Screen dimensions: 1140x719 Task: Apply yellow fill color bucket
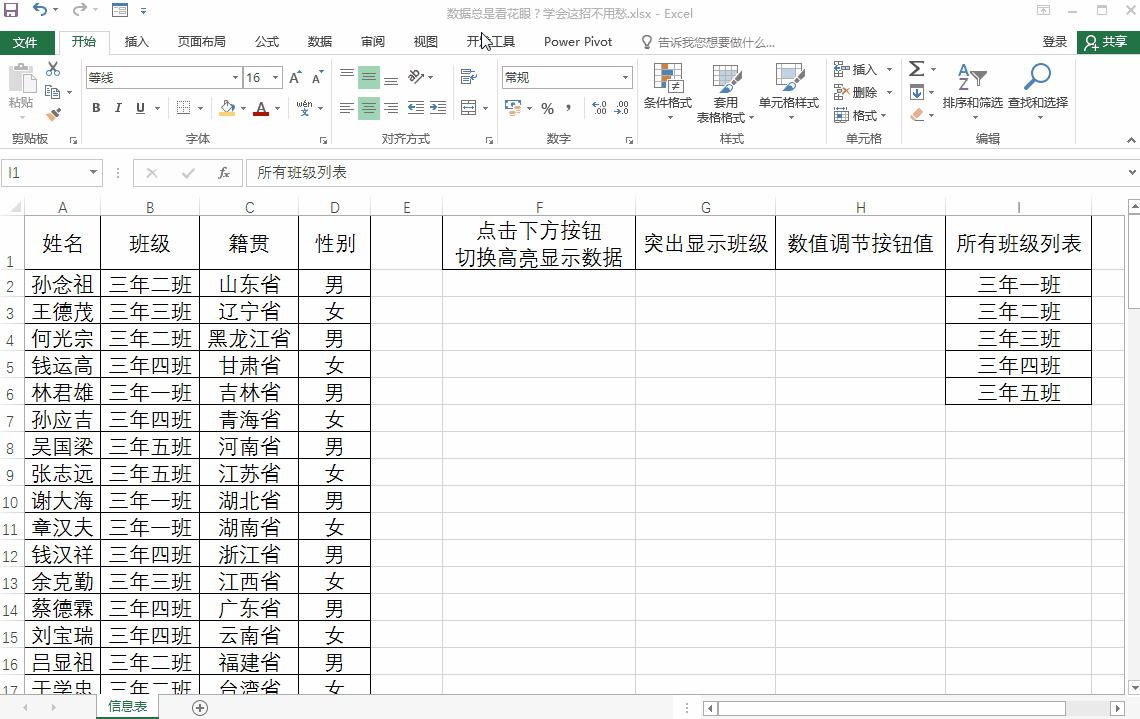tap(228, 108)
